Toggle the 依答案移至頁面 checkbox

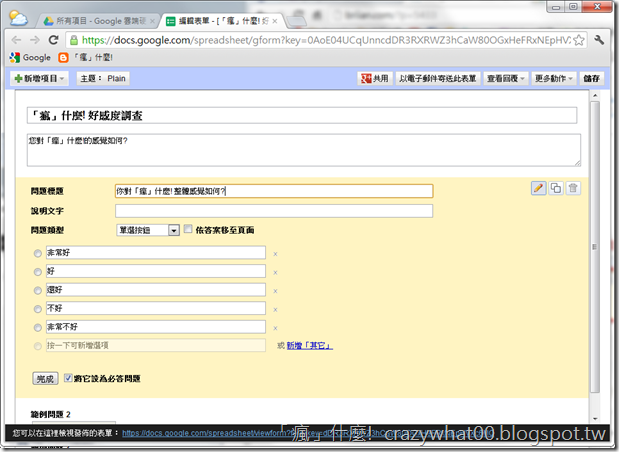188,229
